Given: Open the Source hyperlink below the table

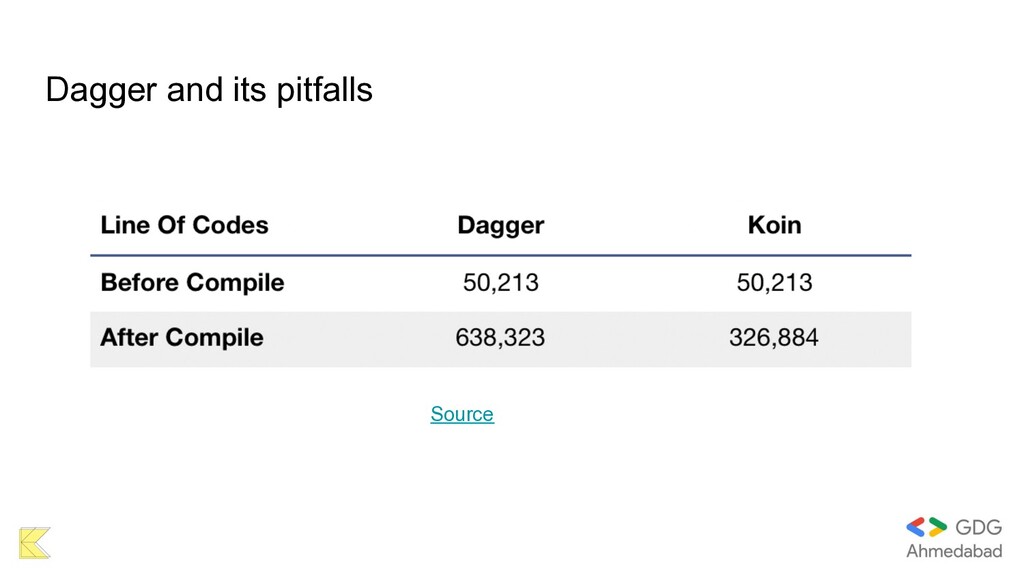Looking at the screenshot, I should [x=461, y=414].
